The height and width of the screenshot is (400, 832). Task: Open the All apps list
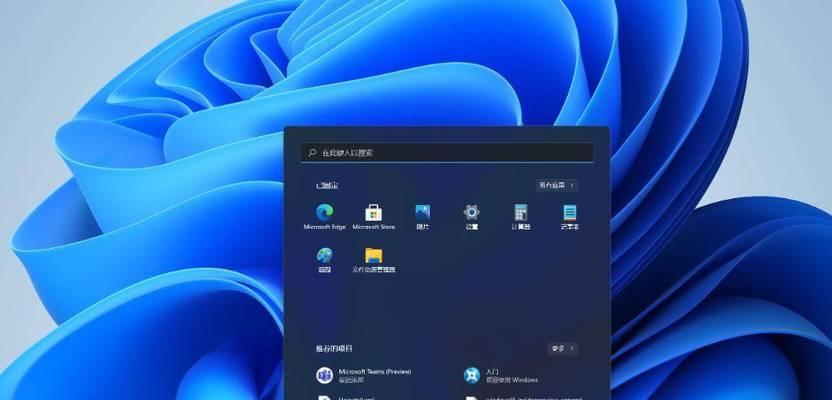[556, 185]
